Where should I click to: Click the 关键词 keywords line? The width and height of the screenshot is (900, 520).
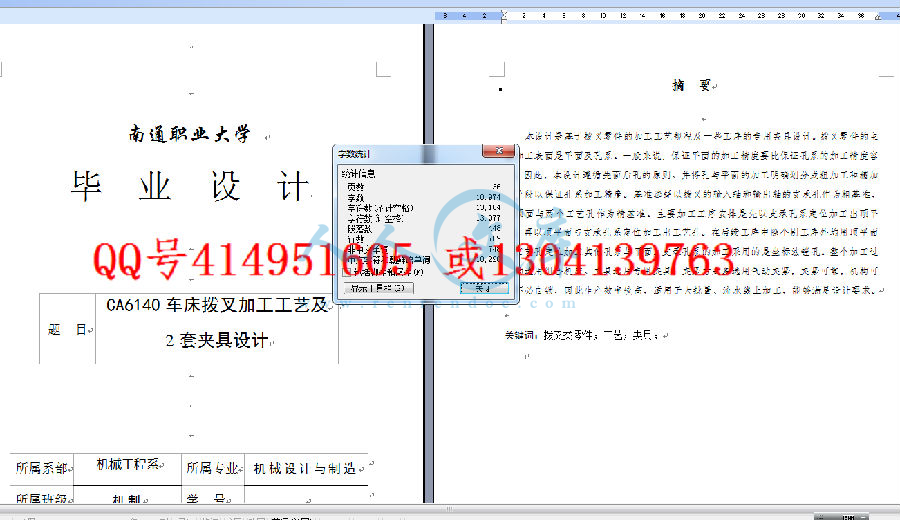(581, 335)
